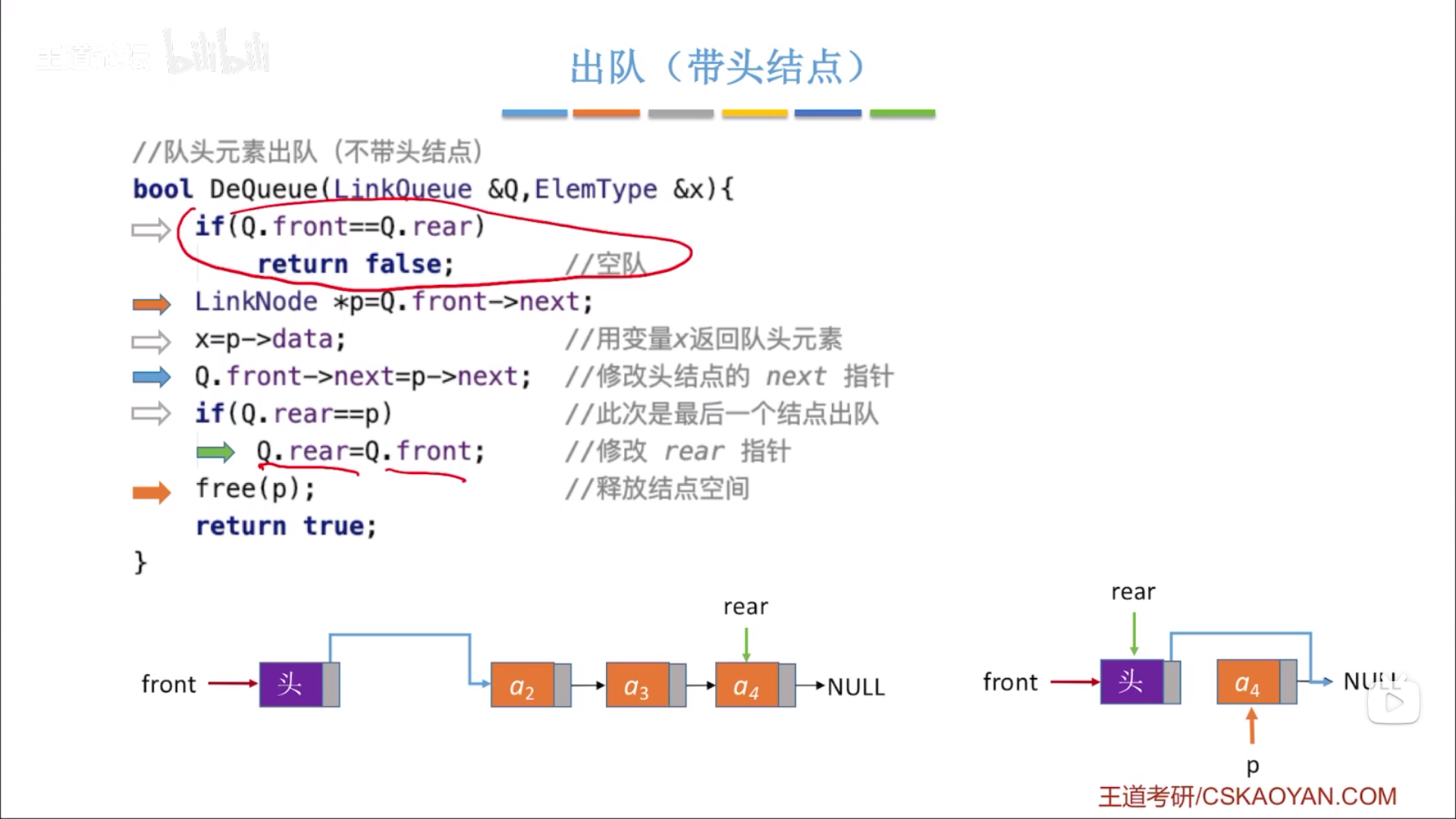This screenshot has width=1456, height=819.
Task: Click the a4 node under left rear pointer
Action: pos(747,686)
